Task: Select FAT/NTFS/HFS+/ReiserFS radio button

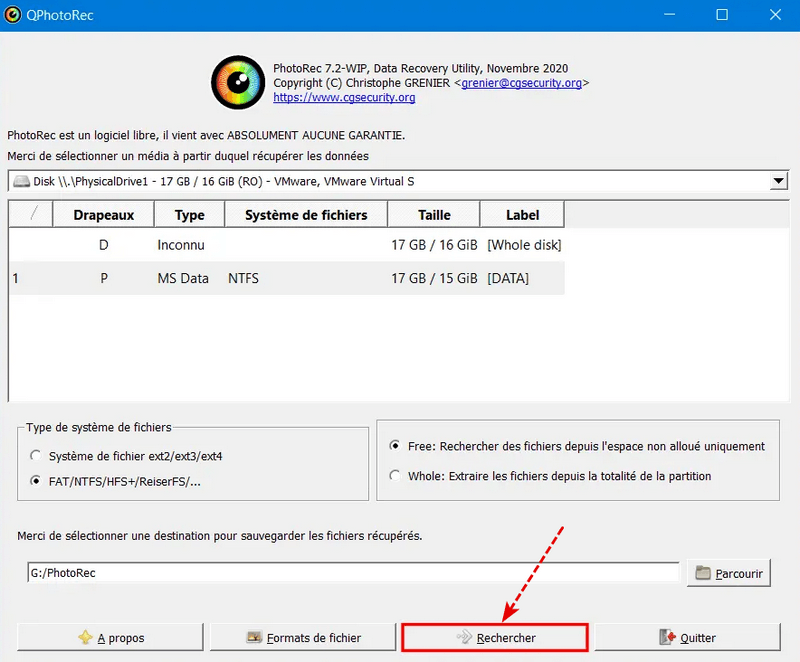Action: [x=36, y=481]
